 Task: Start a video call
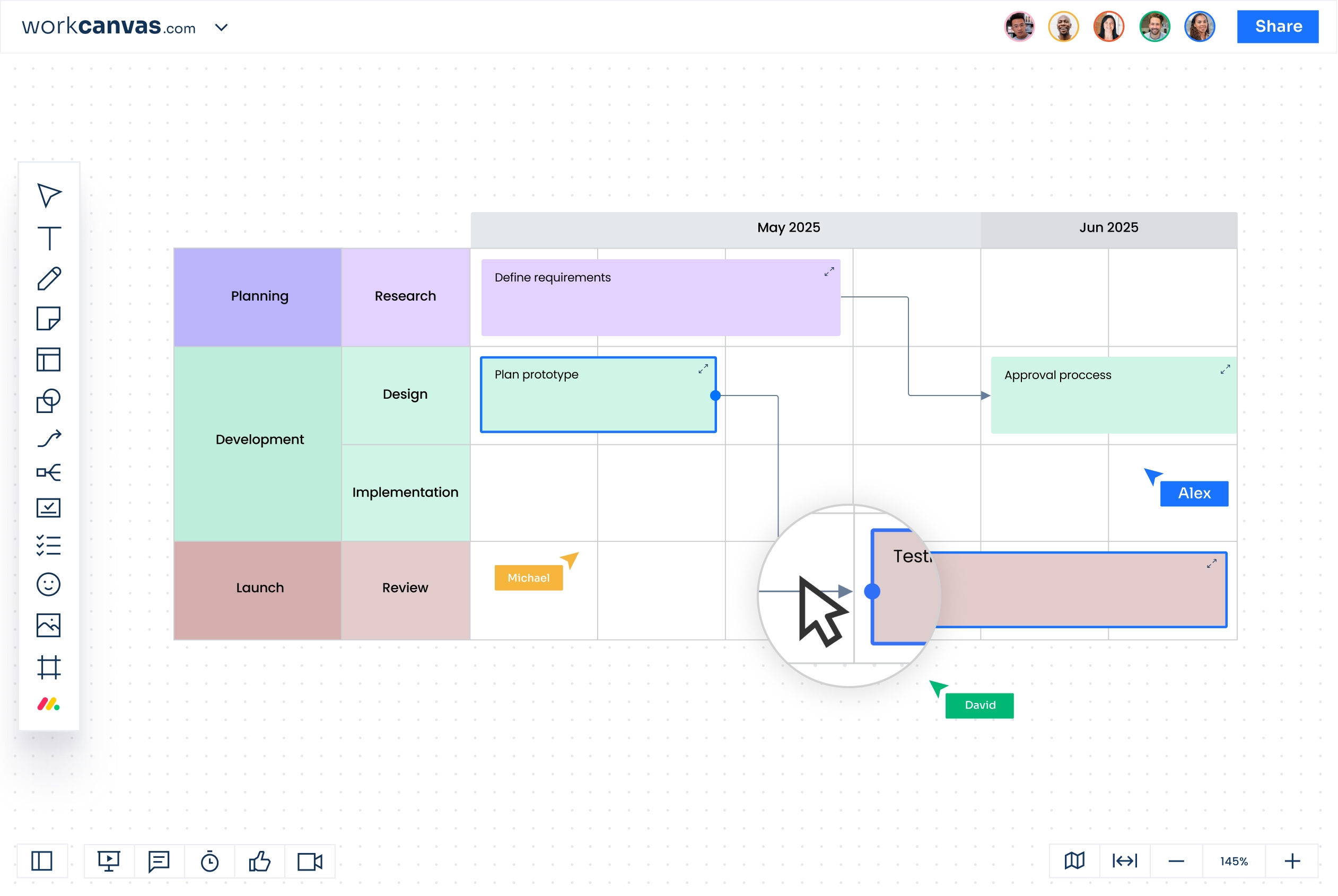(x=309, y=861)
